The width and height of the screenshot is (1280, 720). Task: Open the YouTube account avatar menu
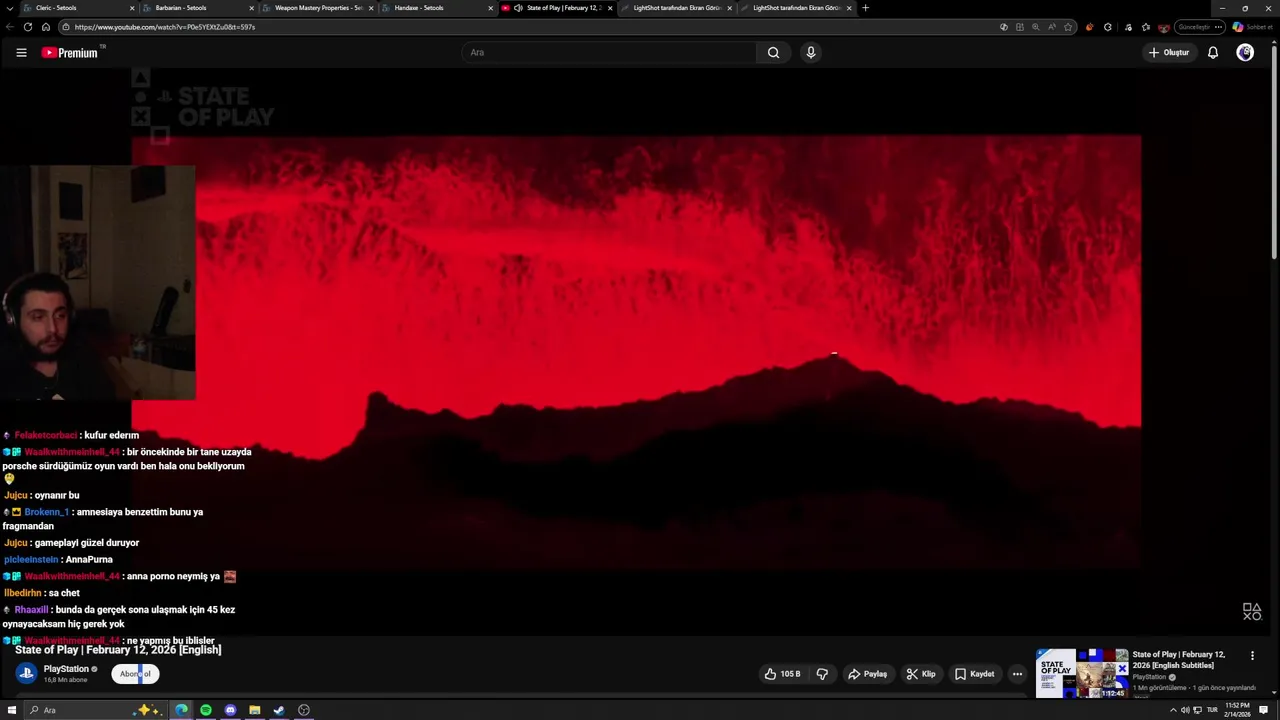(1245, 52)
